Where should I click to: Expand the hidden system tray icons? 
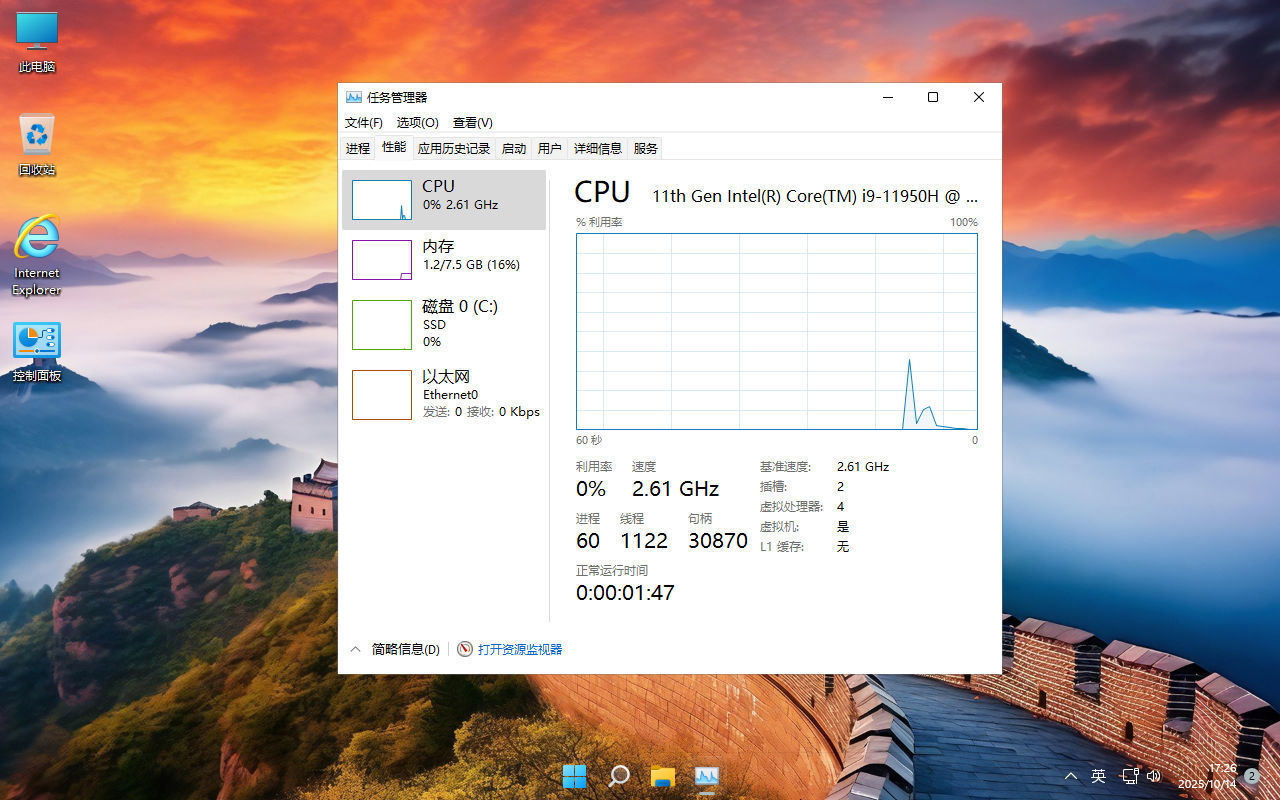tap(1070, 775)
